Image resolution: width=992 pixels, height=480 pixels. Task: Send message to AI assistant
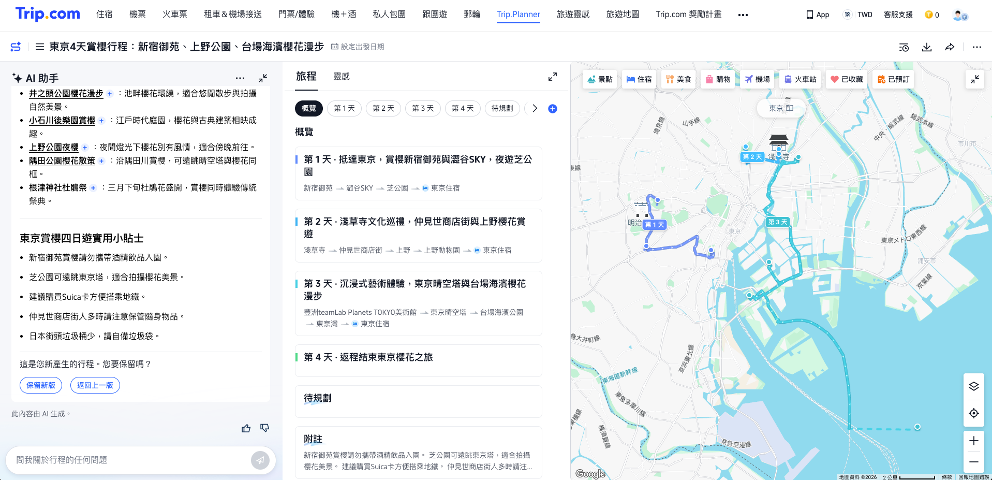tap(260, 460)
